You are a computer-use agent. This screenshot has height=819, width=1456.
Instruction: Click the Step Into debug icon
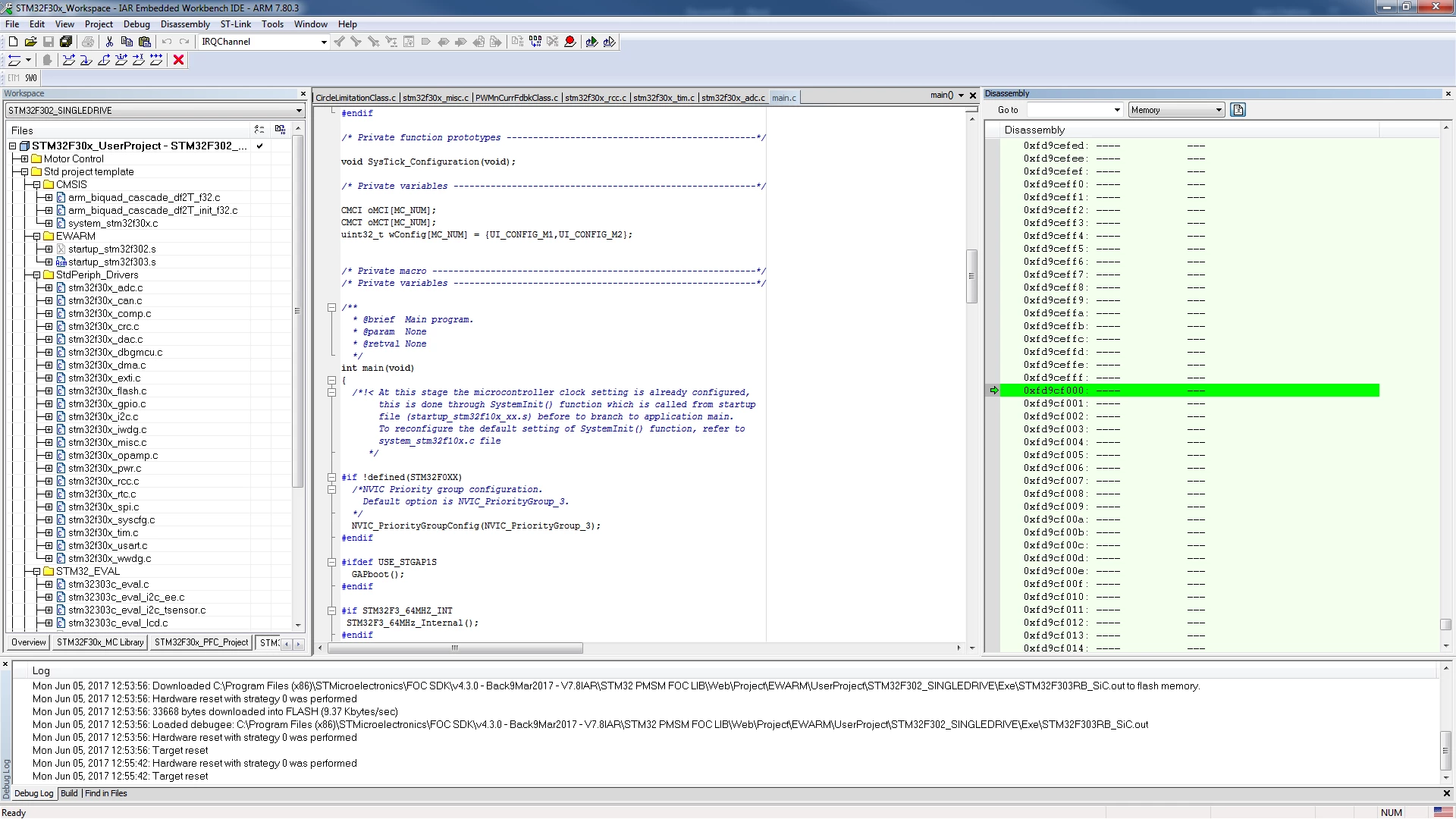click(86, 60)
